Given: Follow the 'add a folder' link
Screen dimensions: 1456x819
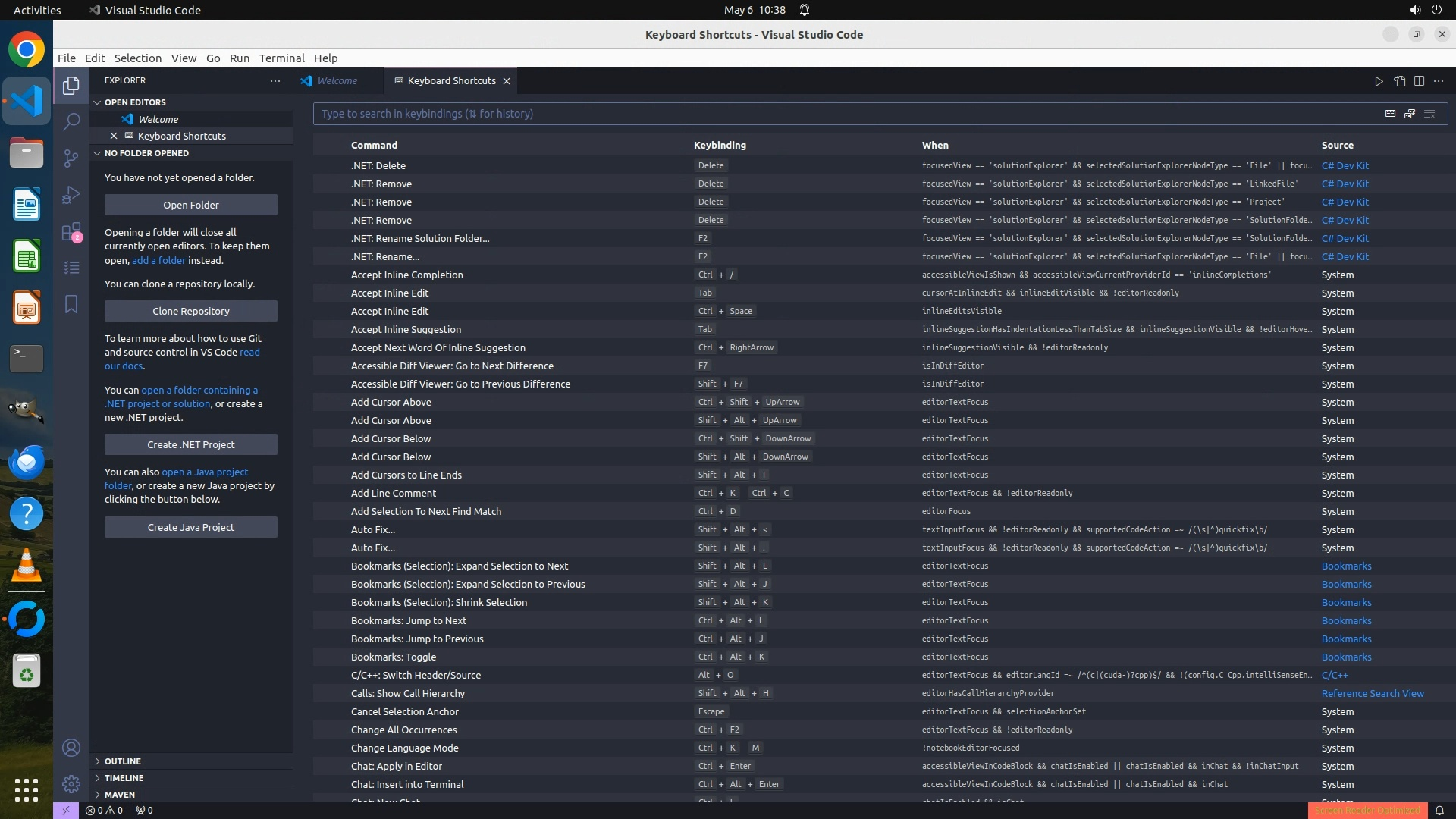Looking at the screenshot, I should [158, 260].
